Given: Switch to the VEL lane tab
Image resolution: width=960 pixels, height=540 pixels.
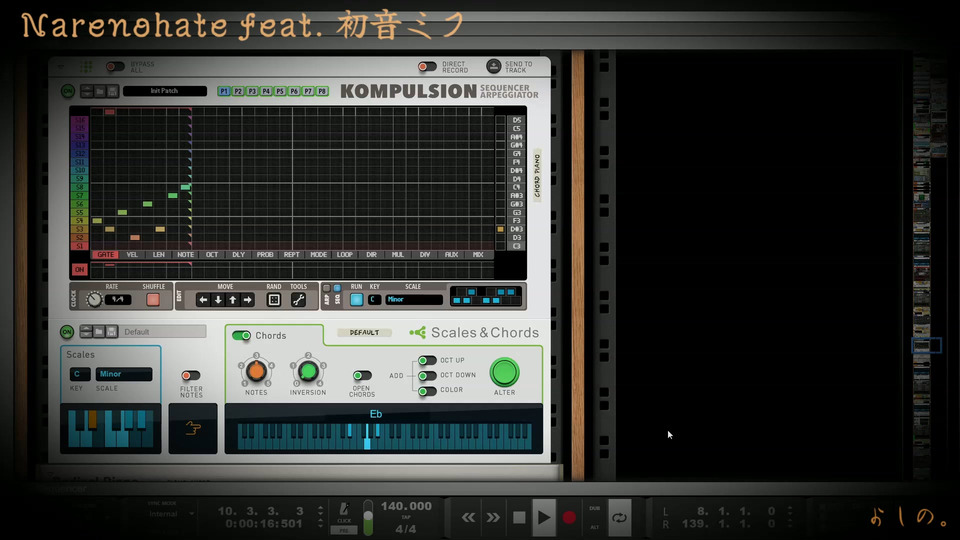Looking at the screenshot, I should (132, 255).
